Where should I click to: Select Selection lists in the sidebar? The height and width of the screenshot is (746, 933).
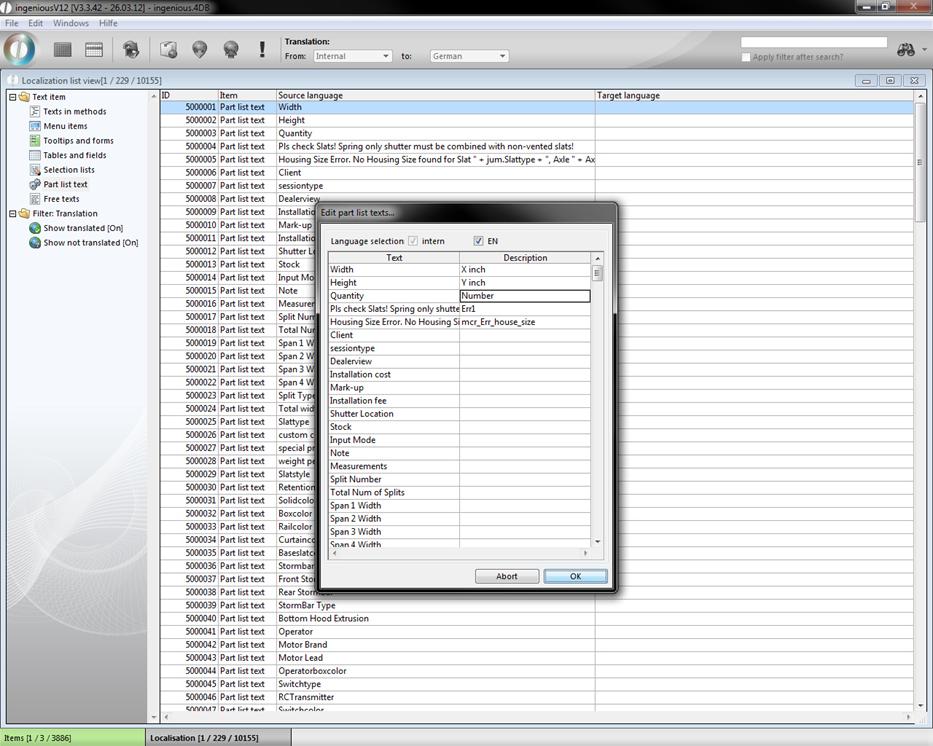[x=68, y=170]
